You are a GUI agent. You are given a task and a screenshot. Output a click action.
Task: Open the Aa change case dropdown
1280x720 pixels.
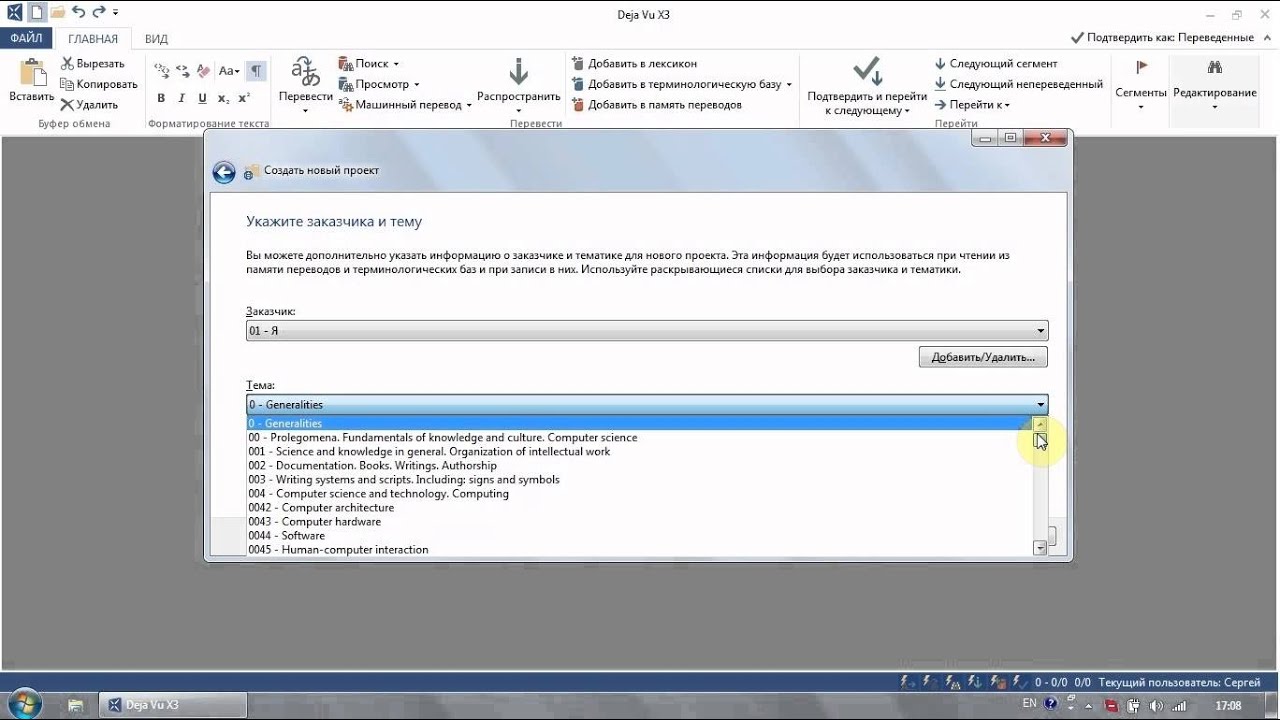point(229,70)
